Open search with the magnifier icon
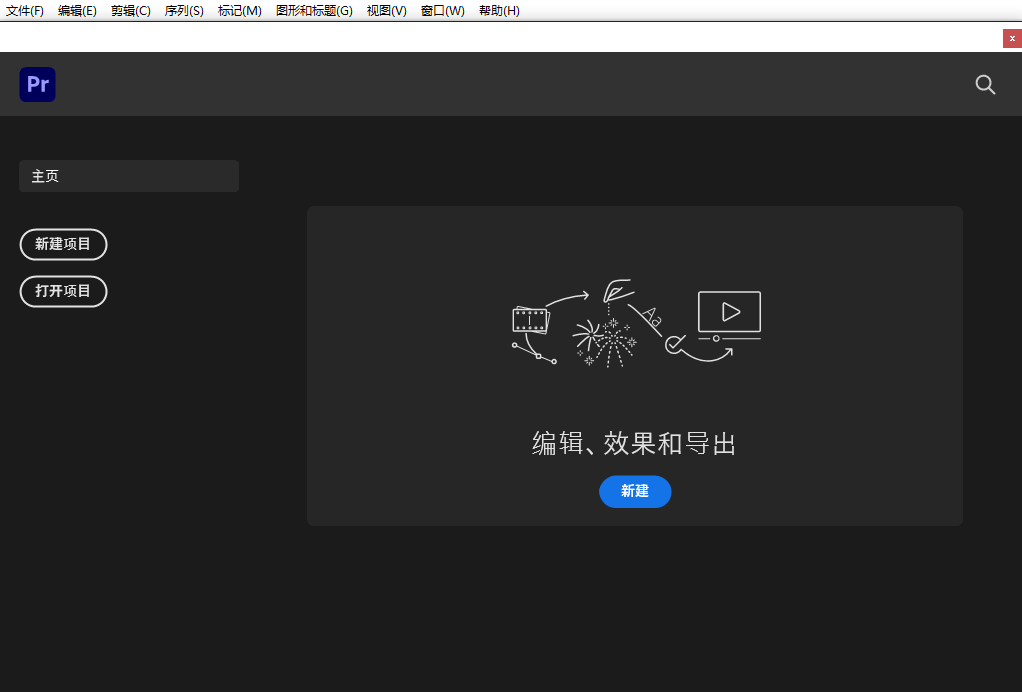1022x692 pixels. pyautogui.click(x=985, y=85)
